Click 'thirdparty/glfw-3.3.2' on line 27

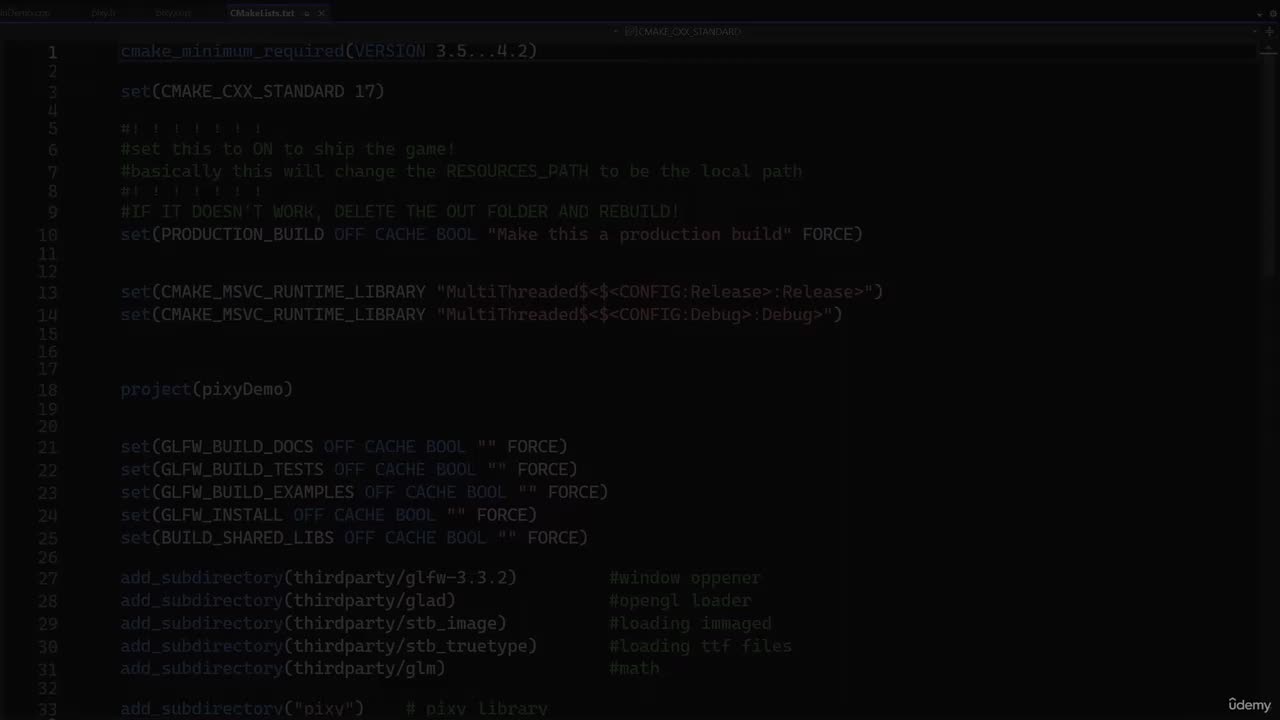tap(400, 577)
